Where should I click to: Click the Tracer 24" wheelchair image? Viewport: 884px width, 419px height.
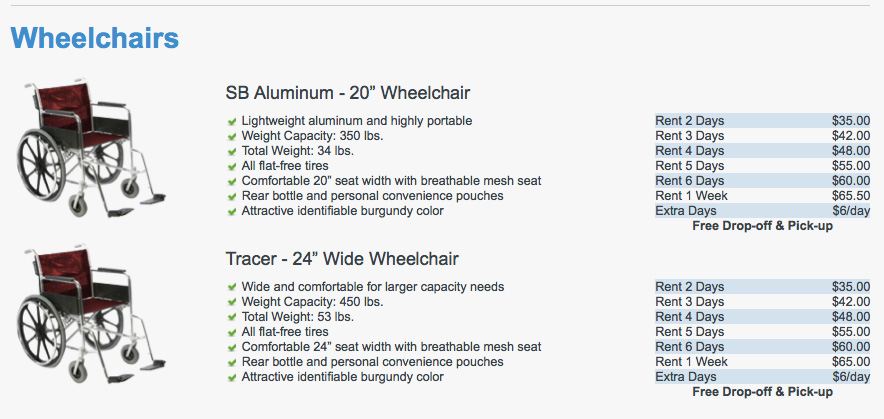(91, 314)
